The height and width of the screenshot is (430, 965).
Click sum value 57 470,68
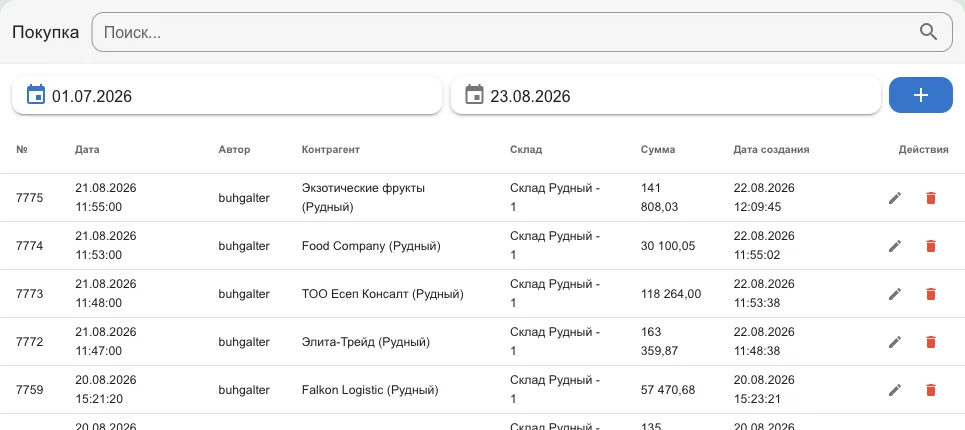click(668, 390)
